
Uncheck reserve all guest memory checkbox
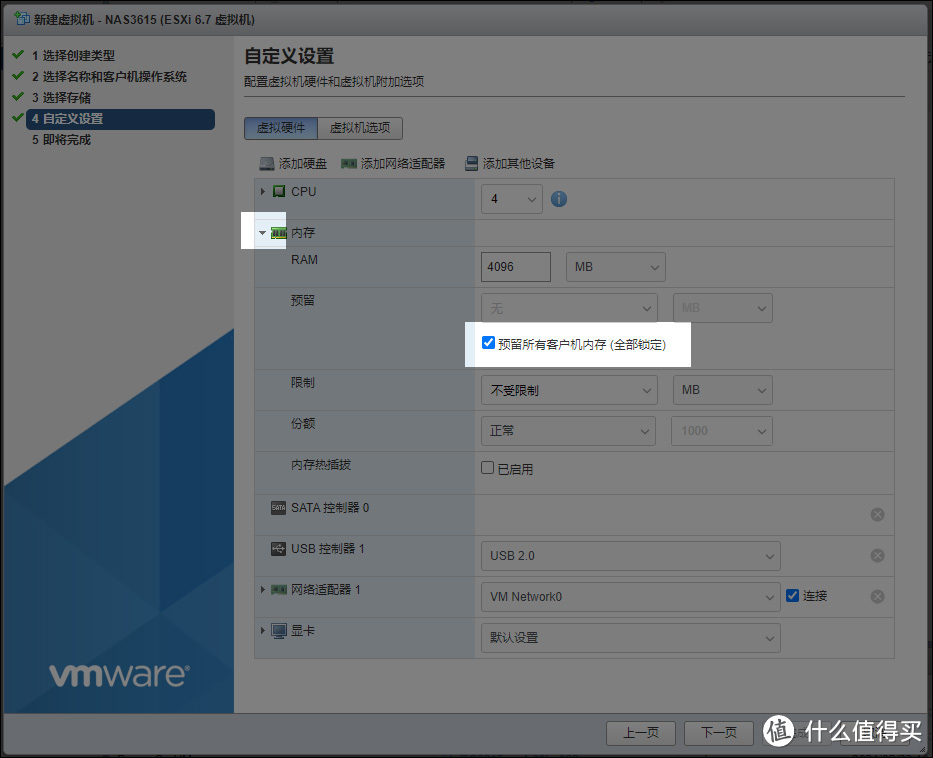point(489,343)
